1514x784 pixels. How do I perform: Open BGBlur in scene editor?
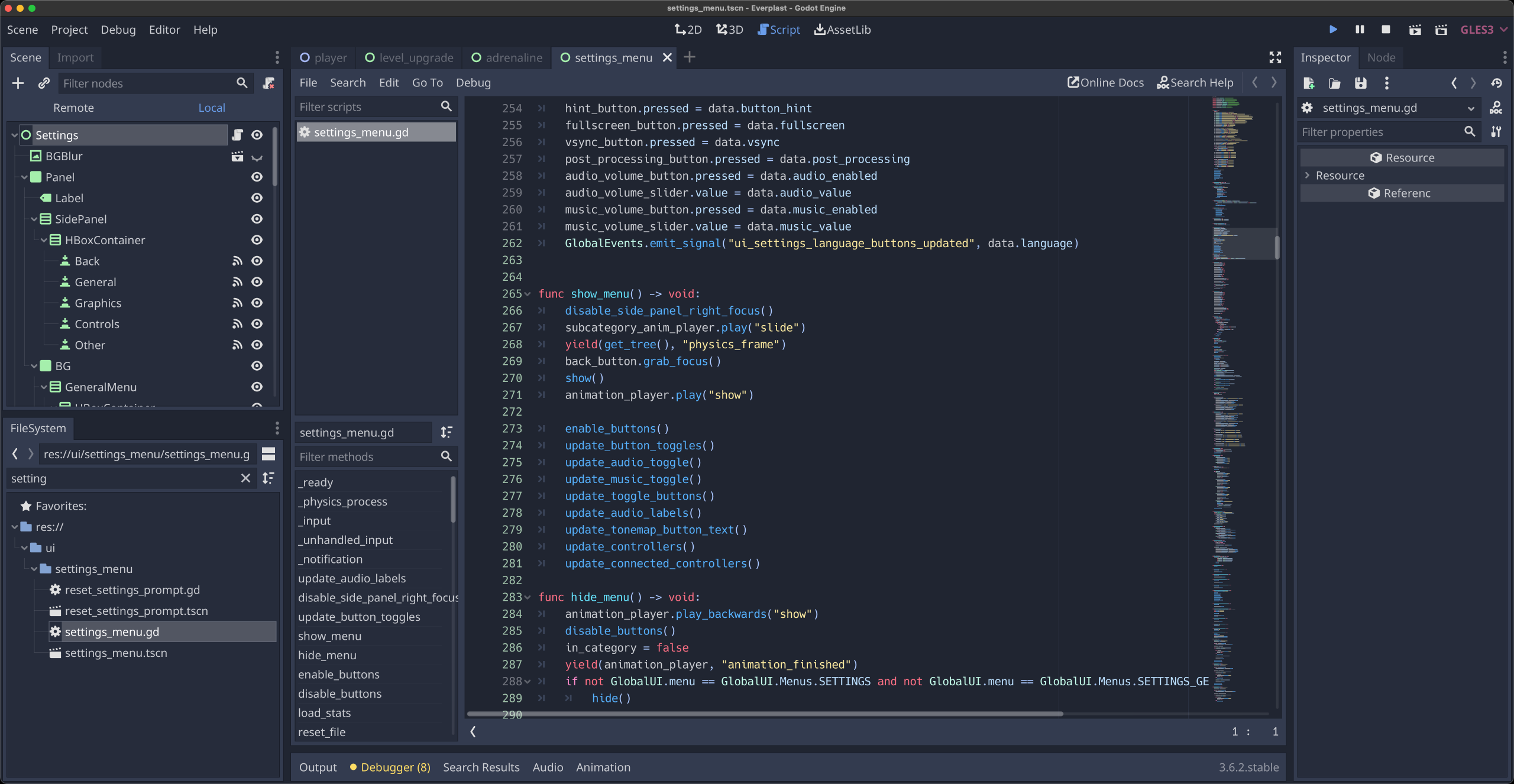tap(237, 156)
